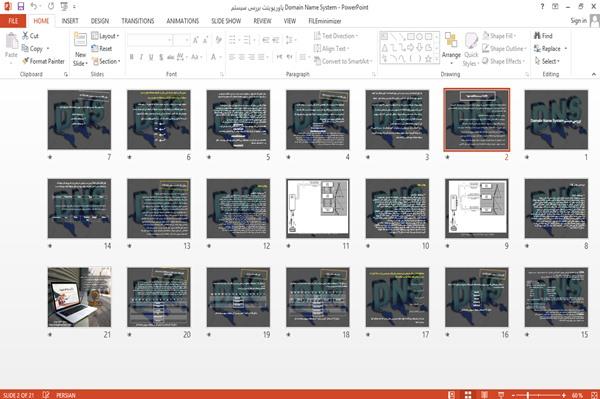Align text right
600x399 pixels.
[251, 57]
